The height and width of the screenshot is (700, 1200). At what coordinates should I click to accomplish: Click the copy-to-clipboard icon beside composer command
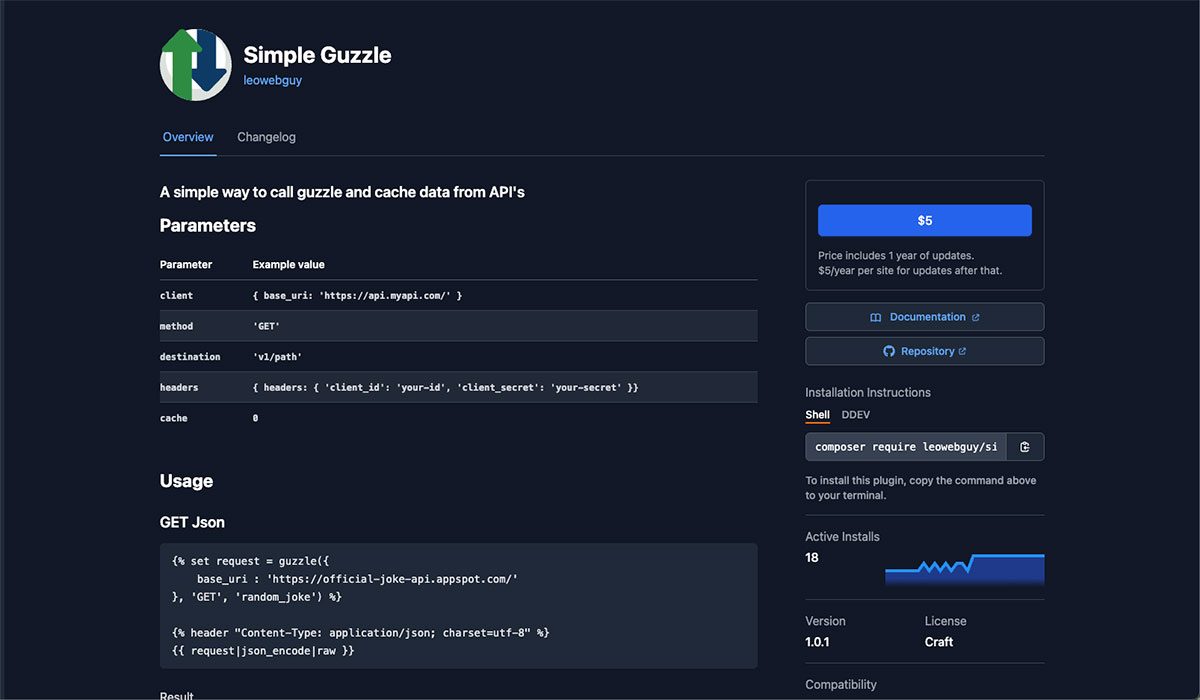pos(1025,447)
